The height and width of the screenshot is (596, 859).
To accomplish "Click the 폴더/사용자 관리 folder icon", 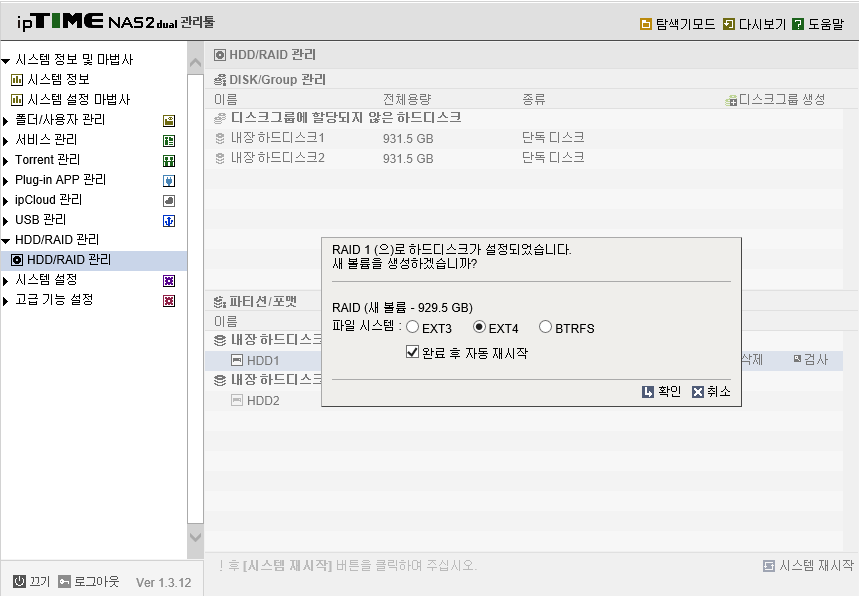I will click(169, 121).
